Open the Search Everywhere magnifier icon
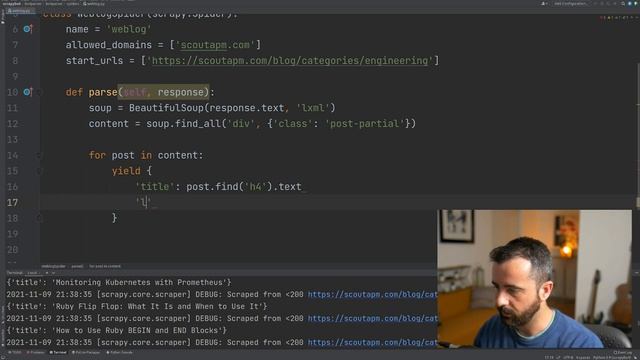Viewport: 640px width, 360px height. pos(623,4)
